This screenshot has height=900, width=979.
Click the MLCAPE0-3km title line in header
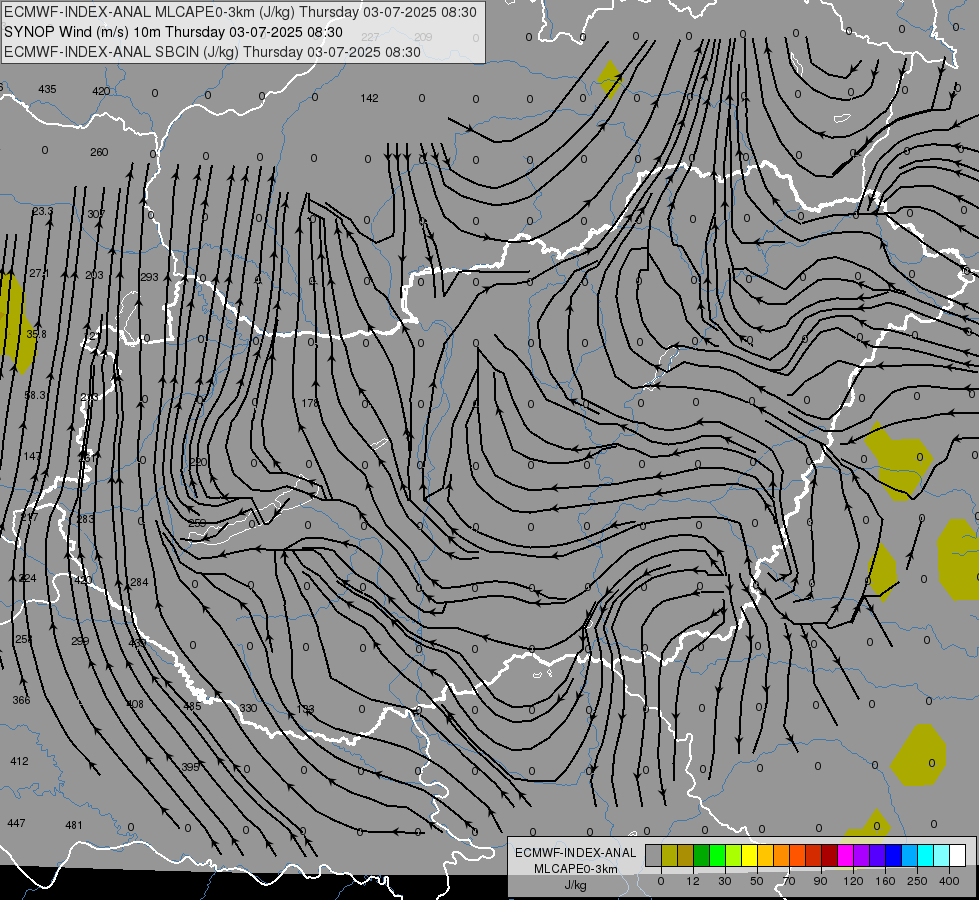click(x=240, y=12)
